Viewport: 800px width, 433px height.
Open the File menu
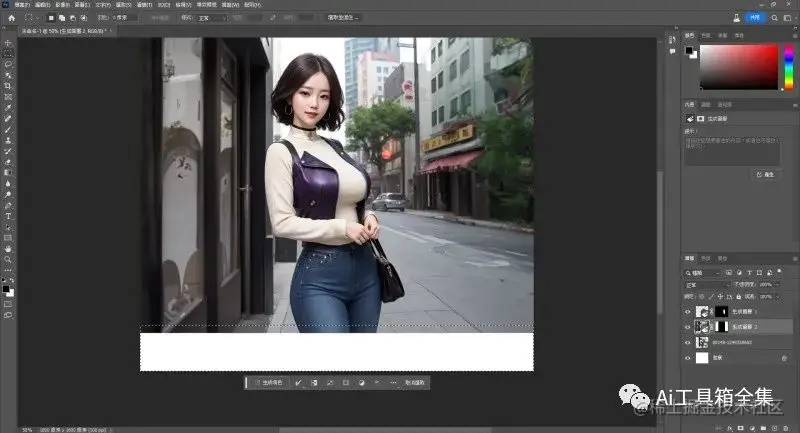[22, 5]
